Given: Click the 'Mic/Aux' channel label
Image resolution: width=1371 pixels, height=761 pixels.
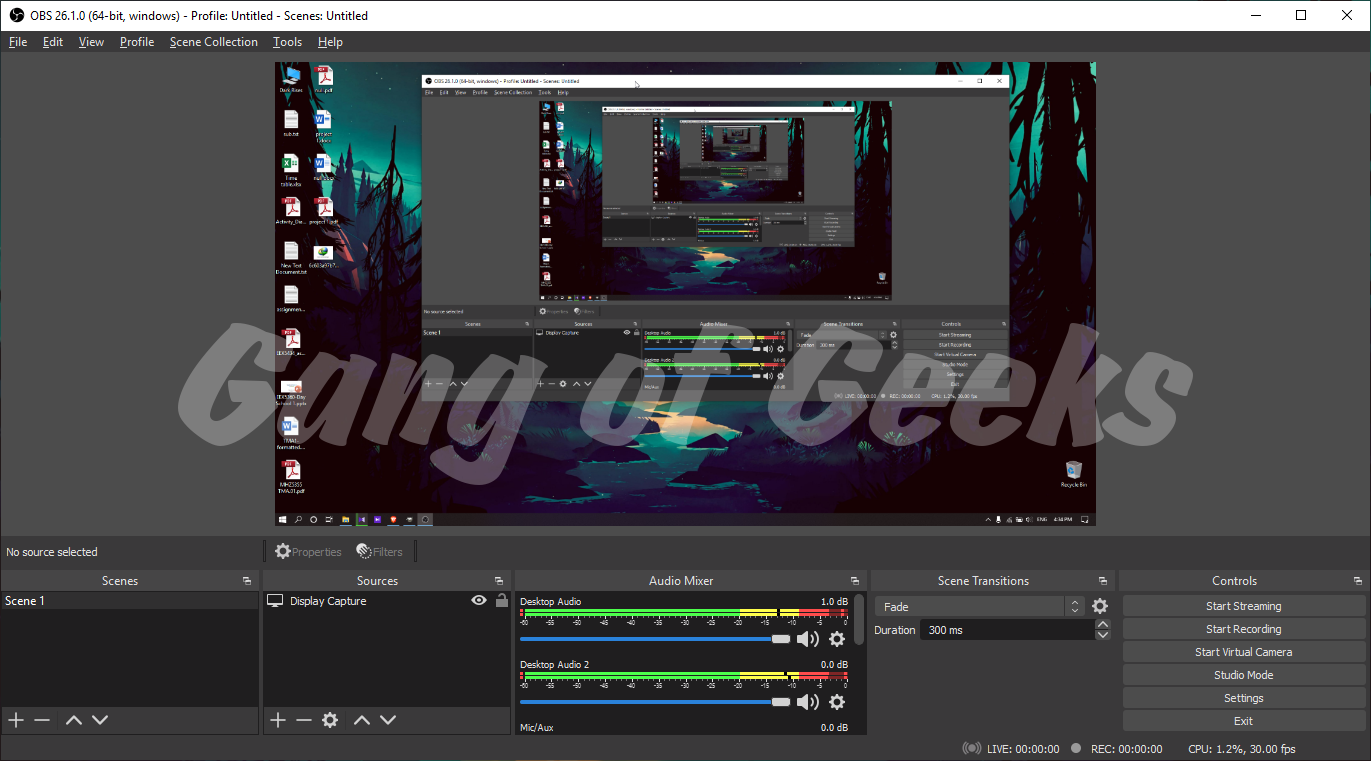Looking at the screenshot, I should (537, 728).
